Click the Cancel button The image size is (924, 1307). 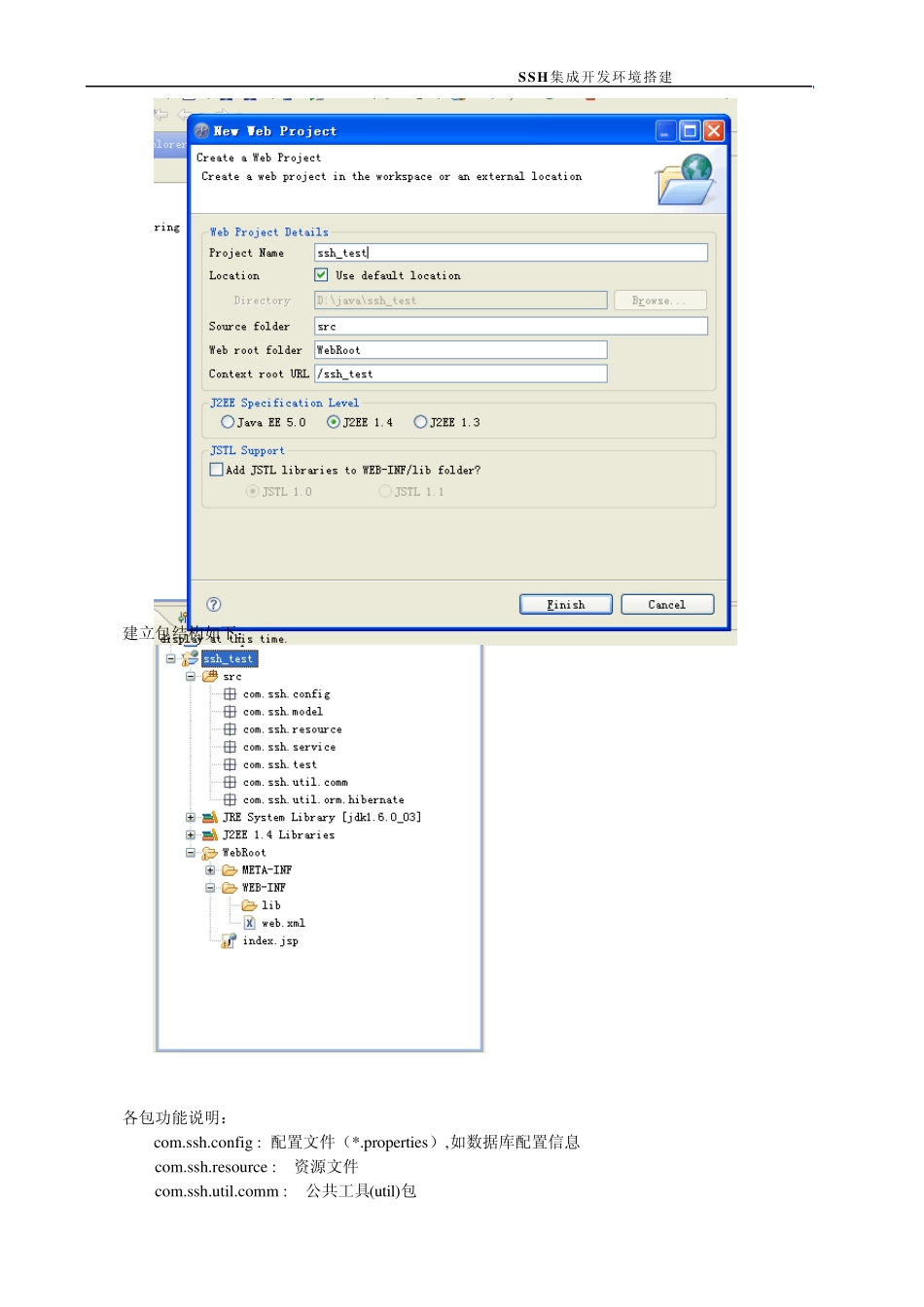coord(667,605)
